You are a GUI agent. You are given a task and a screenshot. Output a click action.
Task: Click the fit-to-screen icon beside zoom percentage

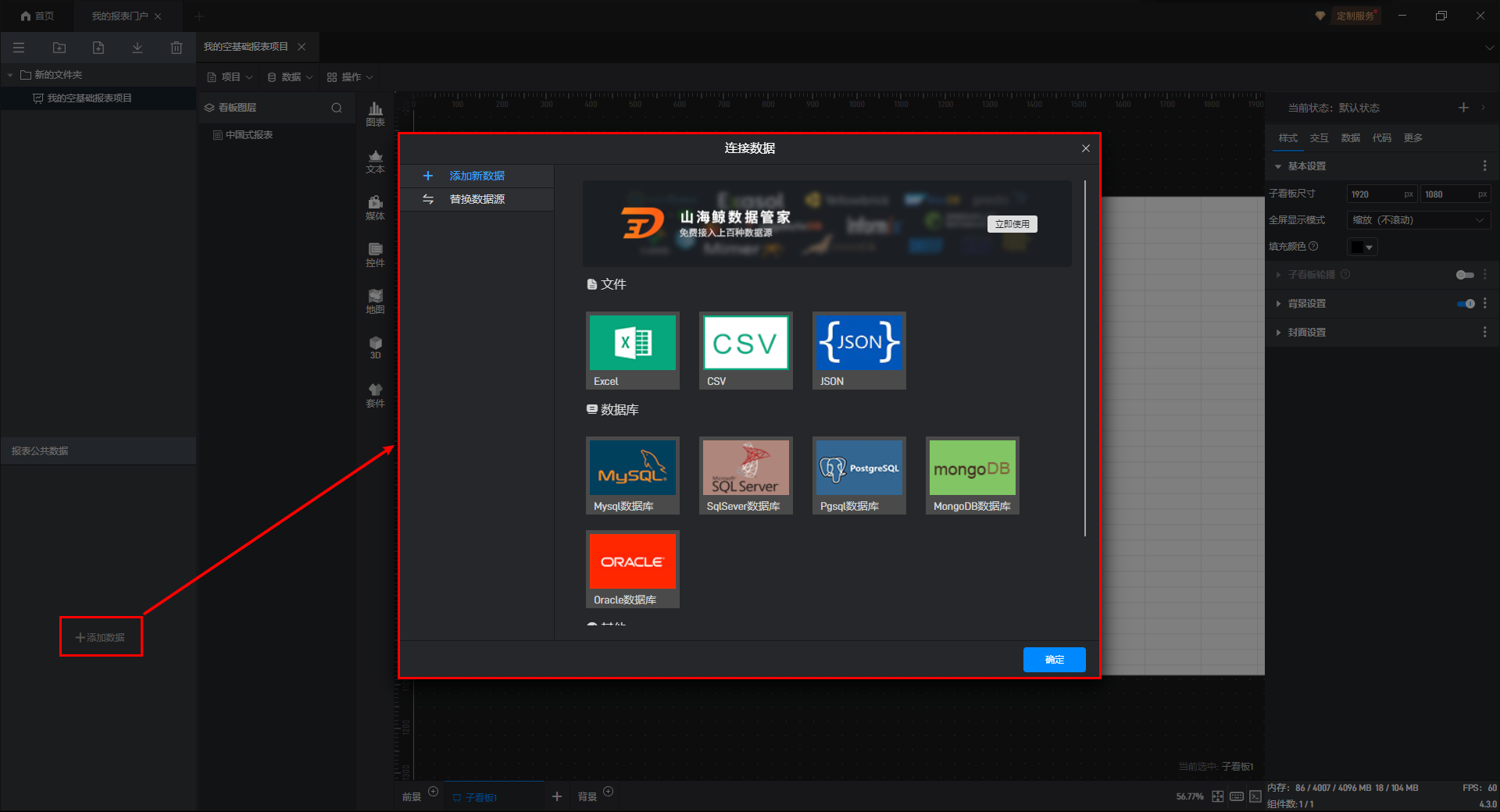[1218, 796]
